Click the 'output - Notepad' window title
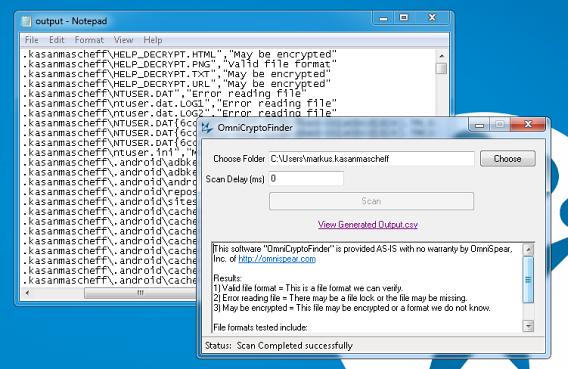This screenshot has width=568, height=369. pos(71,21)
